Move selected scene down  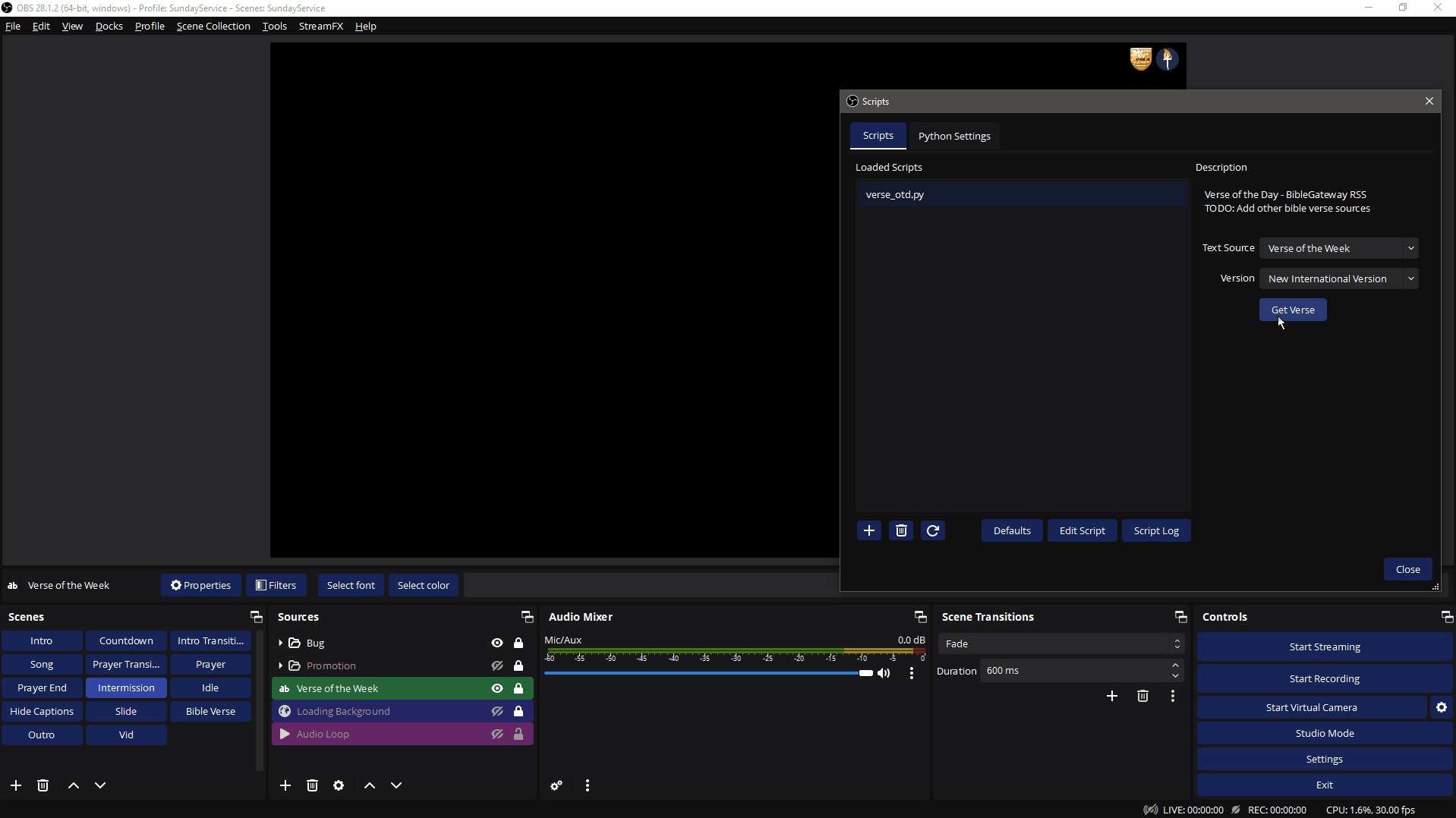click(100, 785)
